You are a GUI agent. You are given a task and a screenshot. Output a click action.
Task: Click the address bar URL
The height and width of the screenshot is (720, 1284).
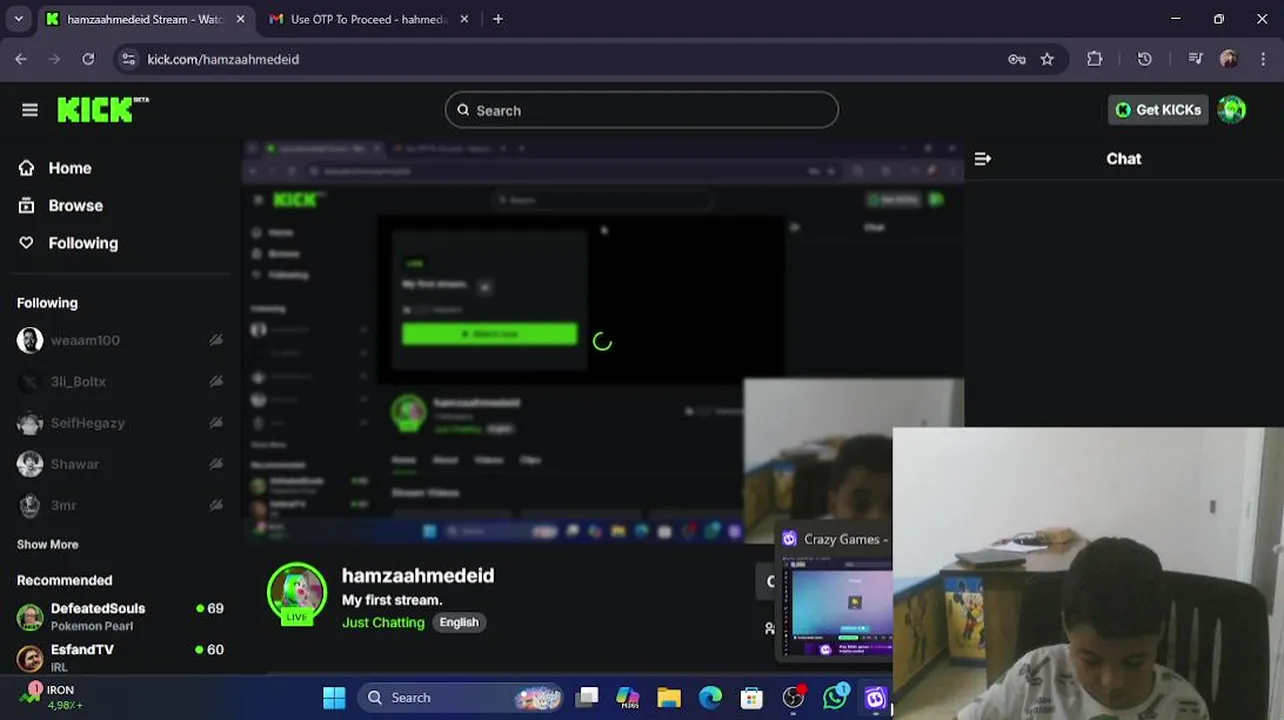pos(223,59)
